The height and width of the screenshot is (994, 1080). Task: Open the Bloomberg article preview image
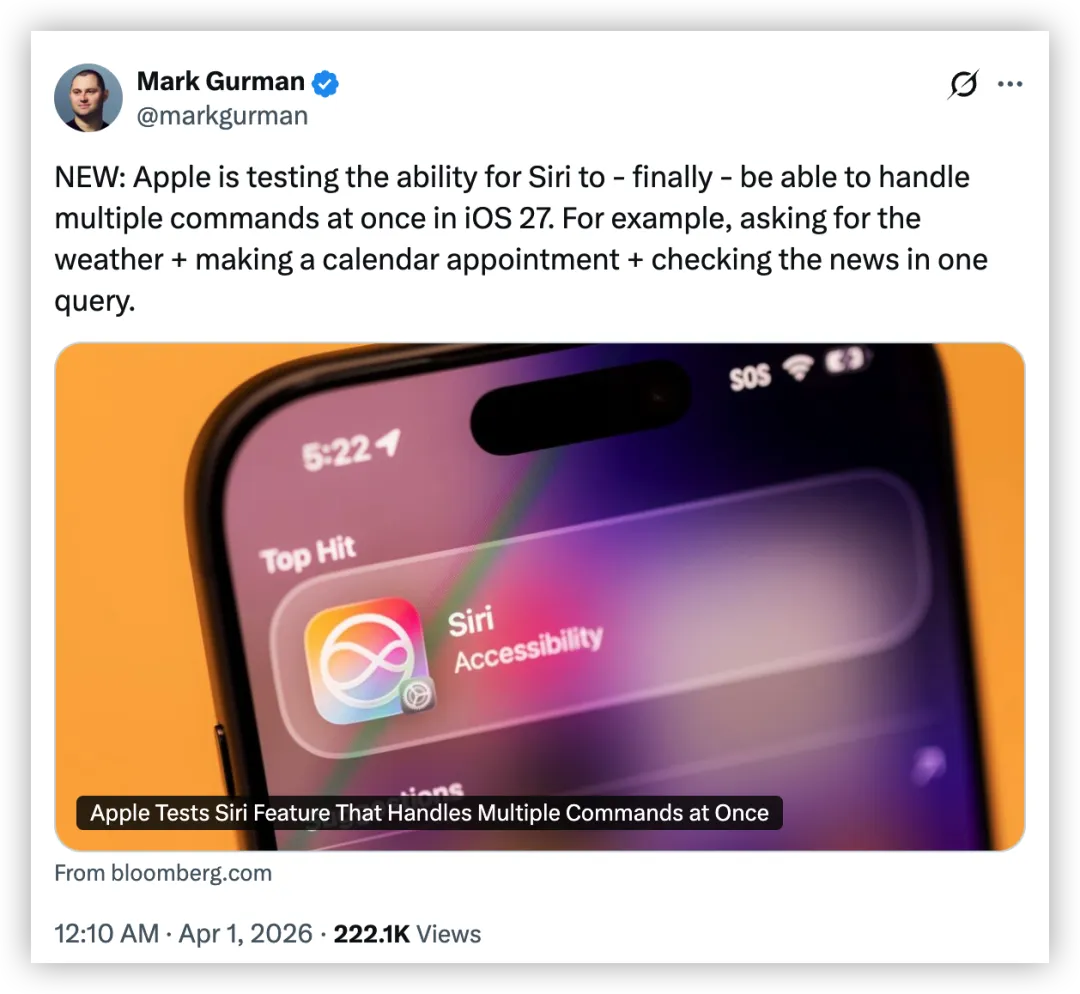(540, 597)
